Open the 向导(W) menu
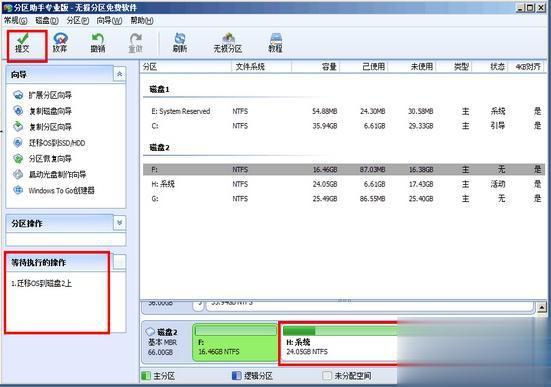 point(109,21)
